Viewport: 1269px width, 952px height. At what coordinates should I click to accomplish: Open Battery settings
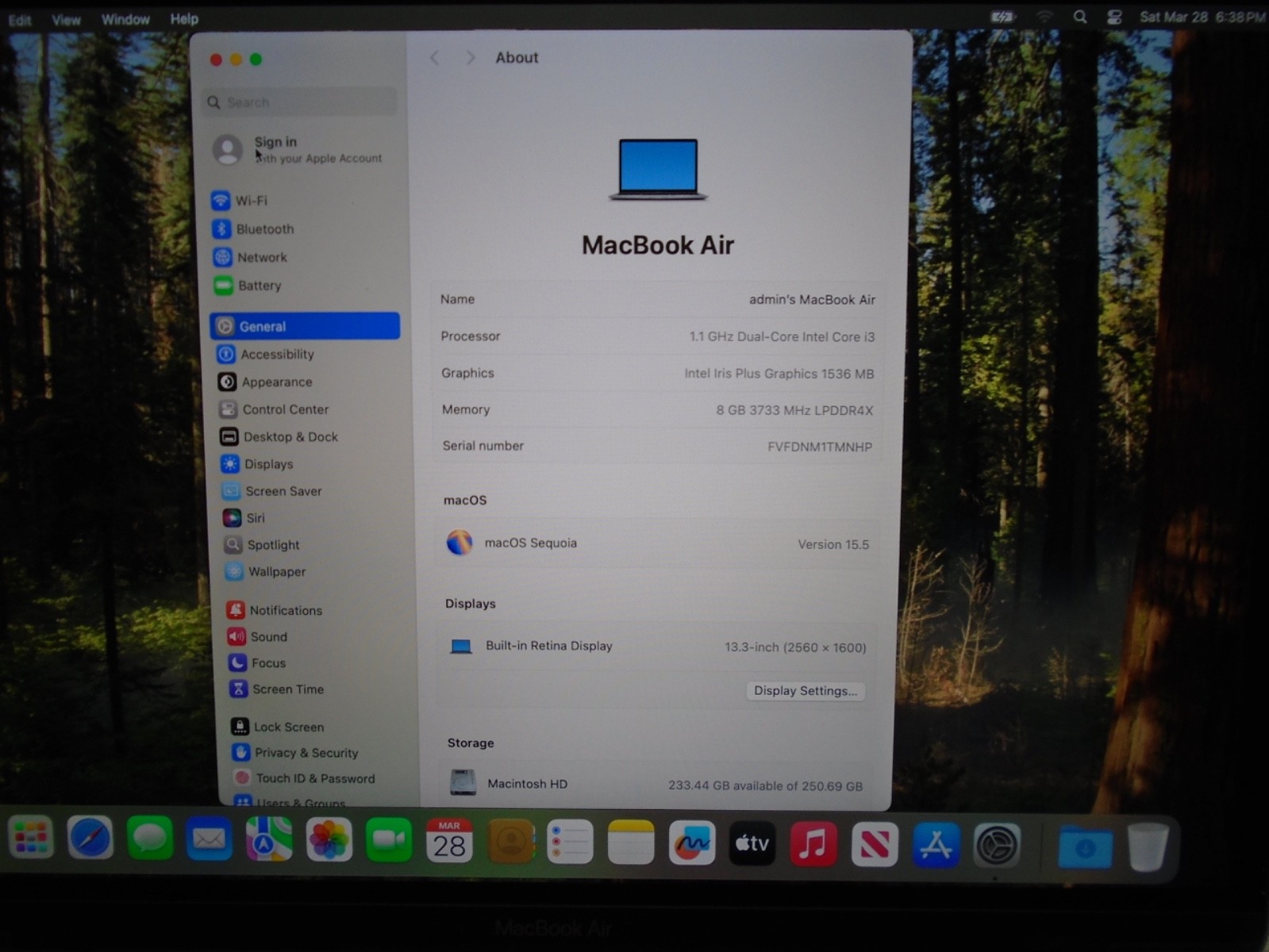pyautogui.click(x=248, y=286)
